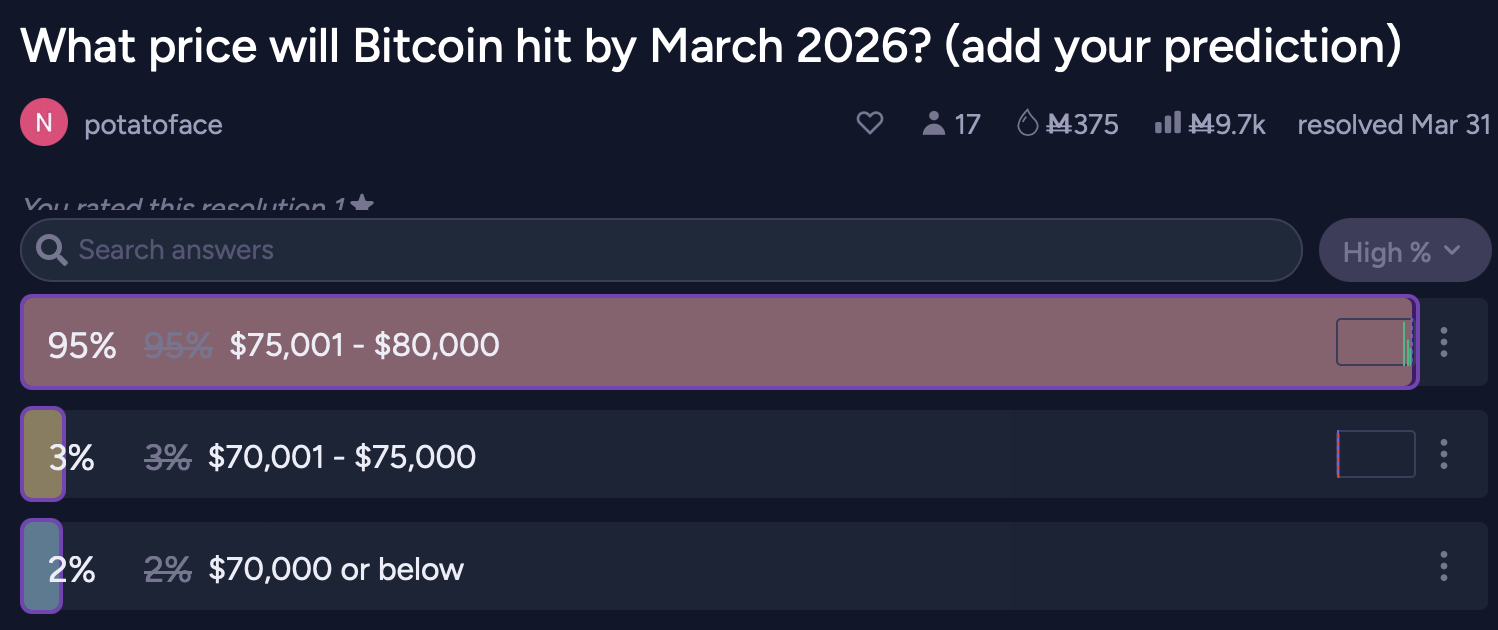The image size is (1498, 630).
Task: Like the market with the heart icon
Action: point(870,124)
